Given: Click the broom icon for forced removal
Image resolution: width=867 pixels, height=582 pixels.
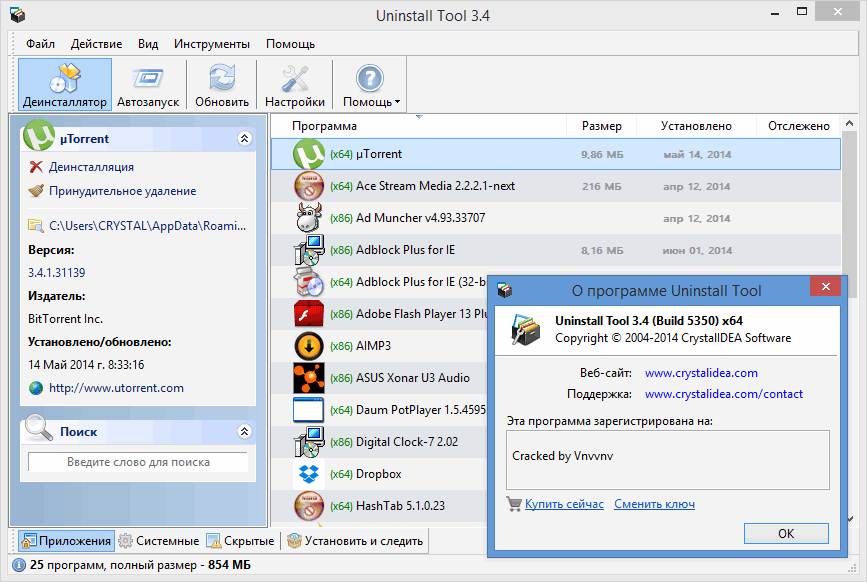Looking at the screenshot, I should [x=36, y=191].
